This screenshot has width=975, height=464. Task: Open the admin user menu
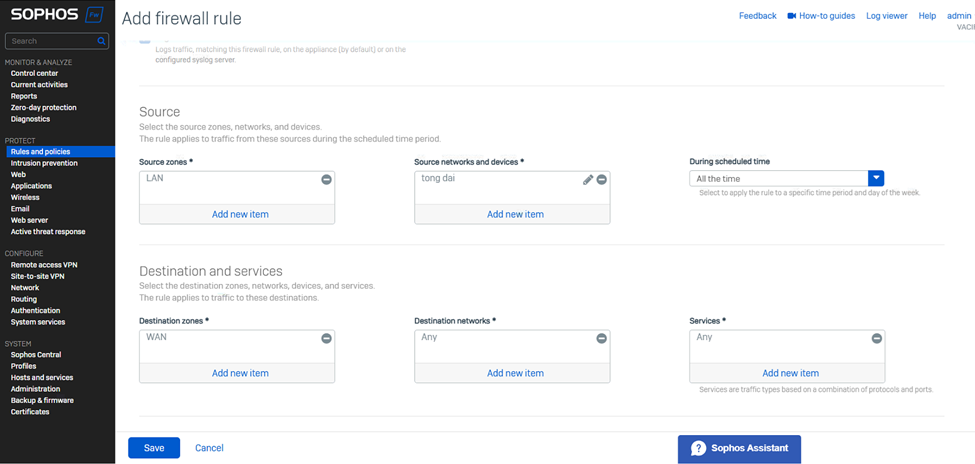tap(959, 16)
